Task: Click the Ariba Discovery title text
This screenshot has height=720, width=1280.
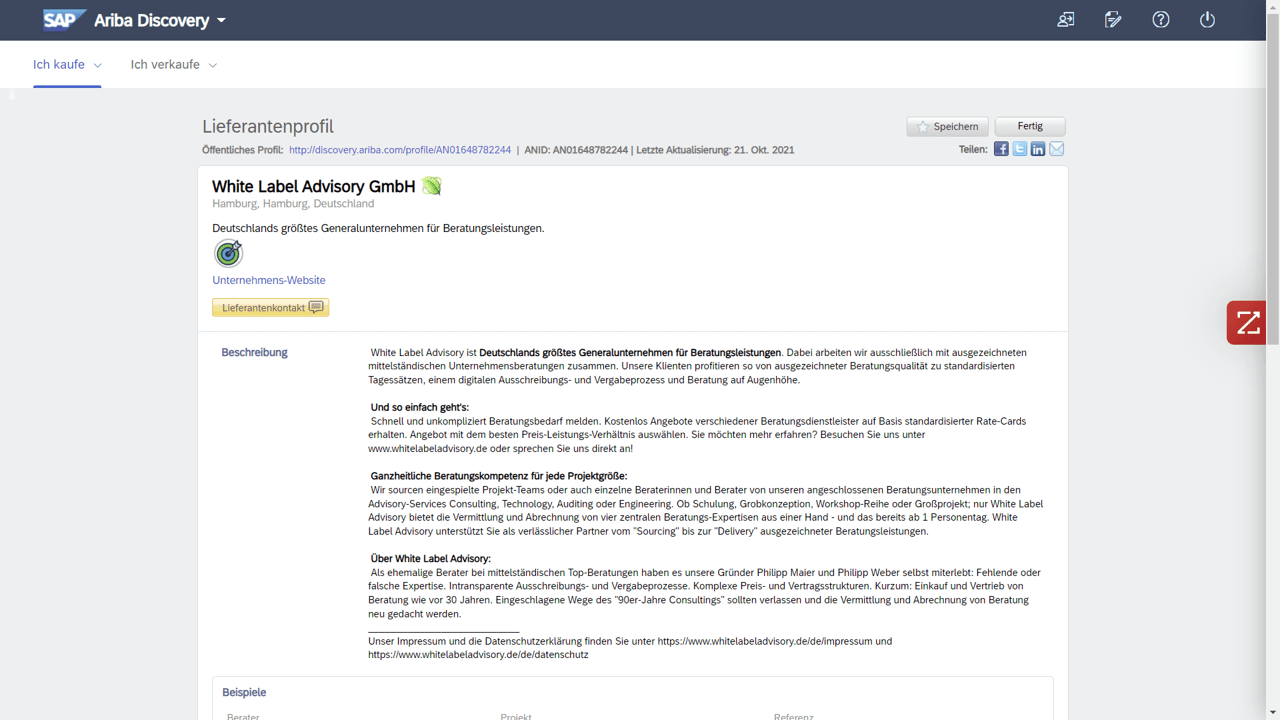Action: point(152,20)
